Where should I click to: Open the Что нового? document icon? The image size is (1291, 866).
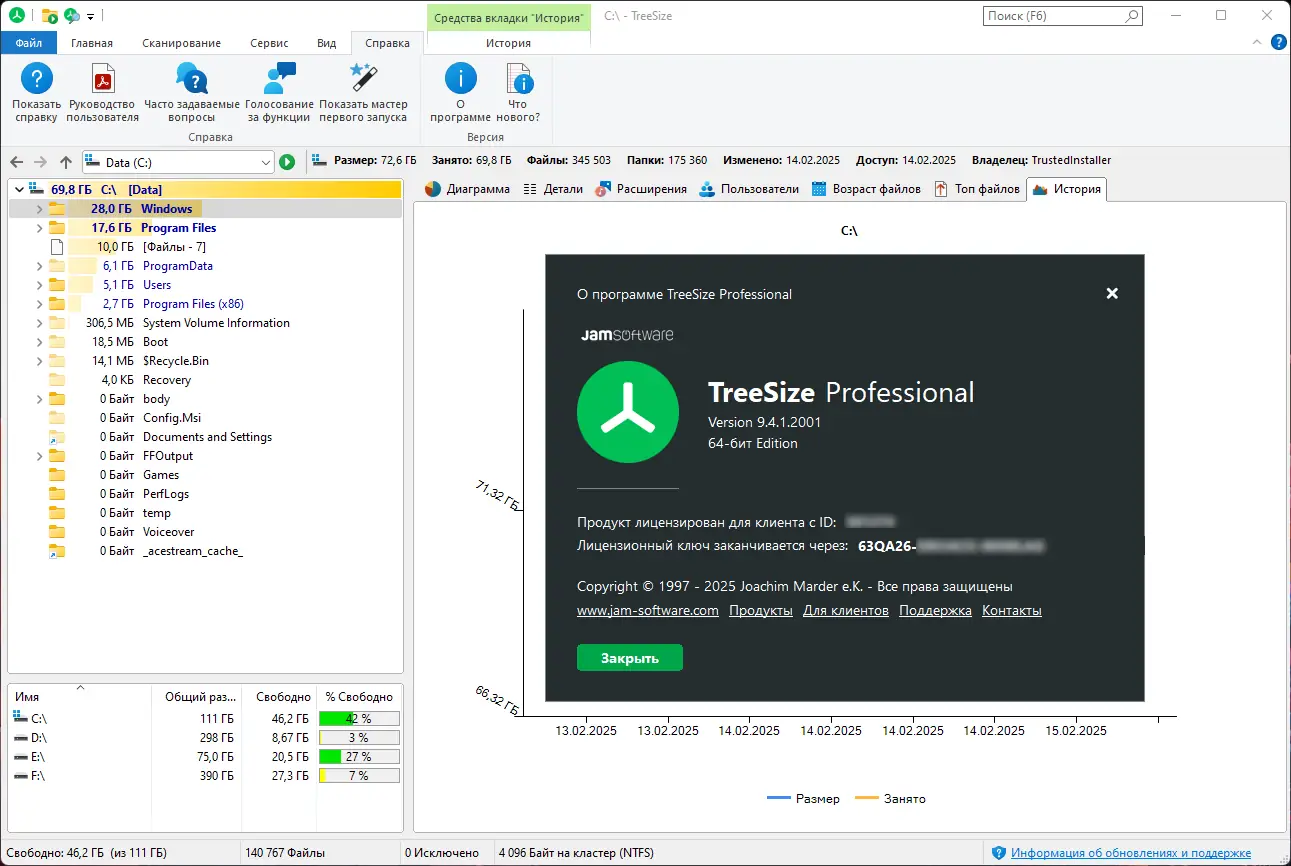tap(518, 78)
